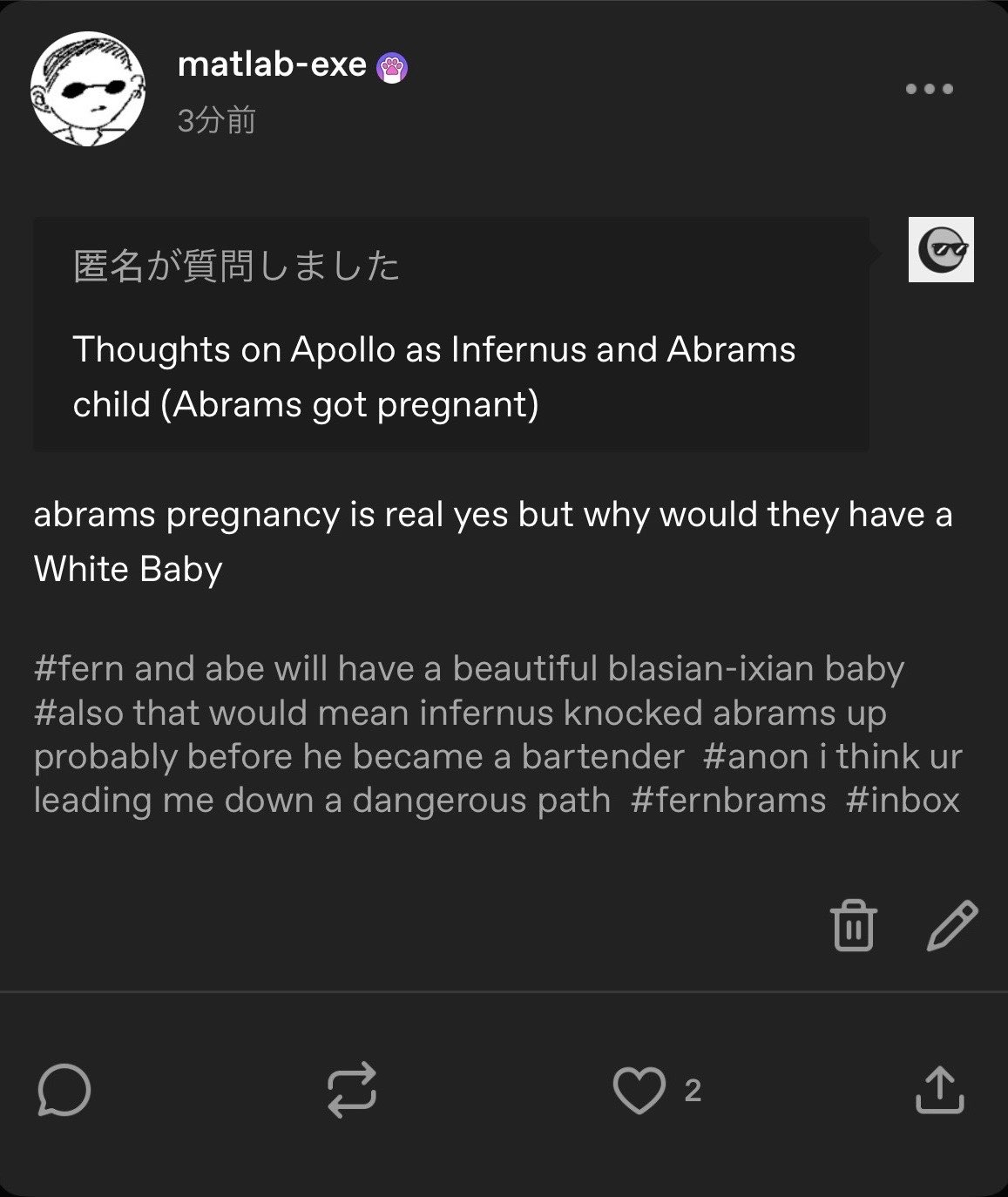Screen dimensions: 1008x1197
Task: Open the matlab-exe username link
Action: tap(272, 64)
